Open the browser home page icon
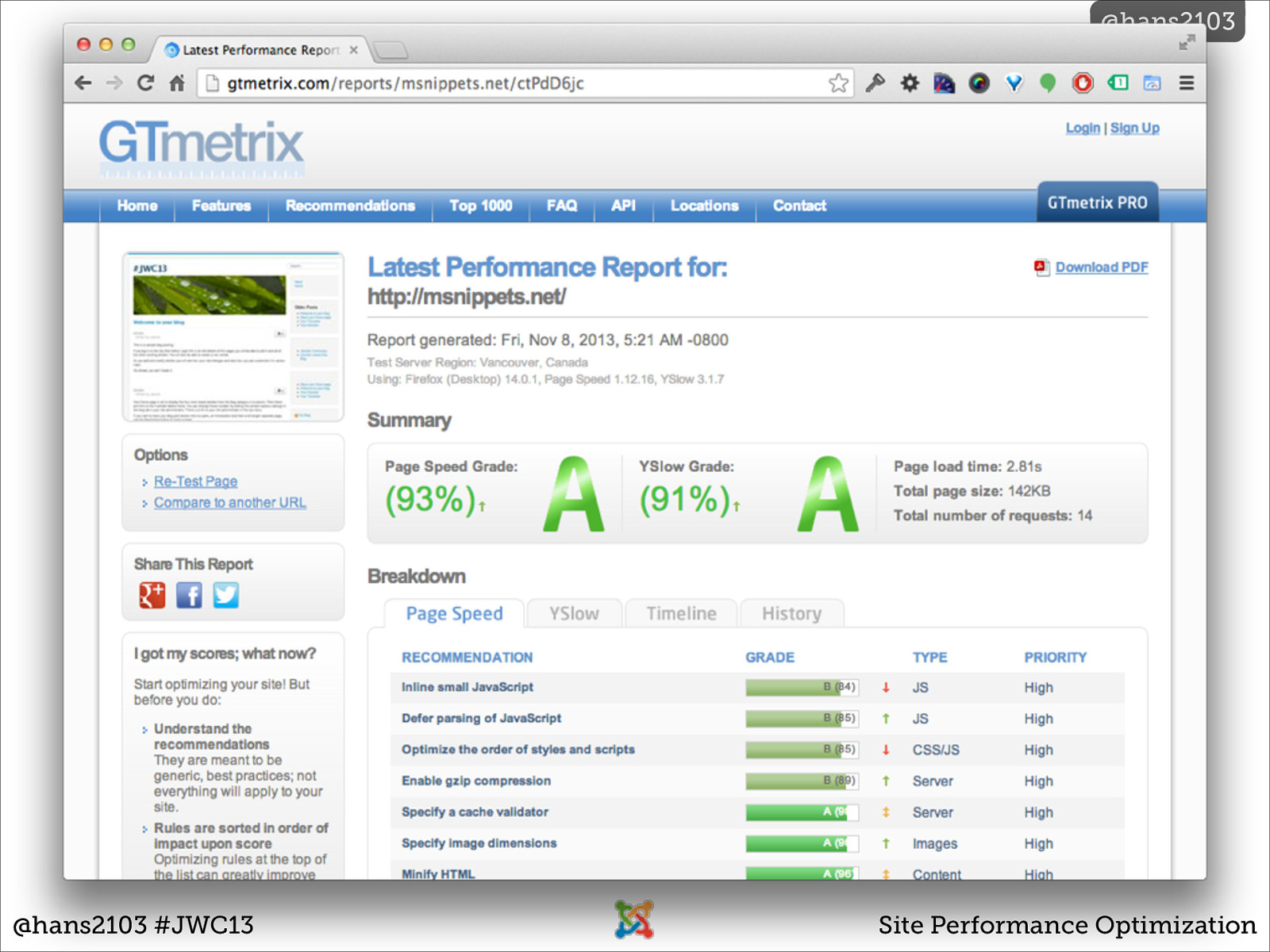Image resolution: width=1270 pixels, height=952 pixels. click(x=177, y=83)
